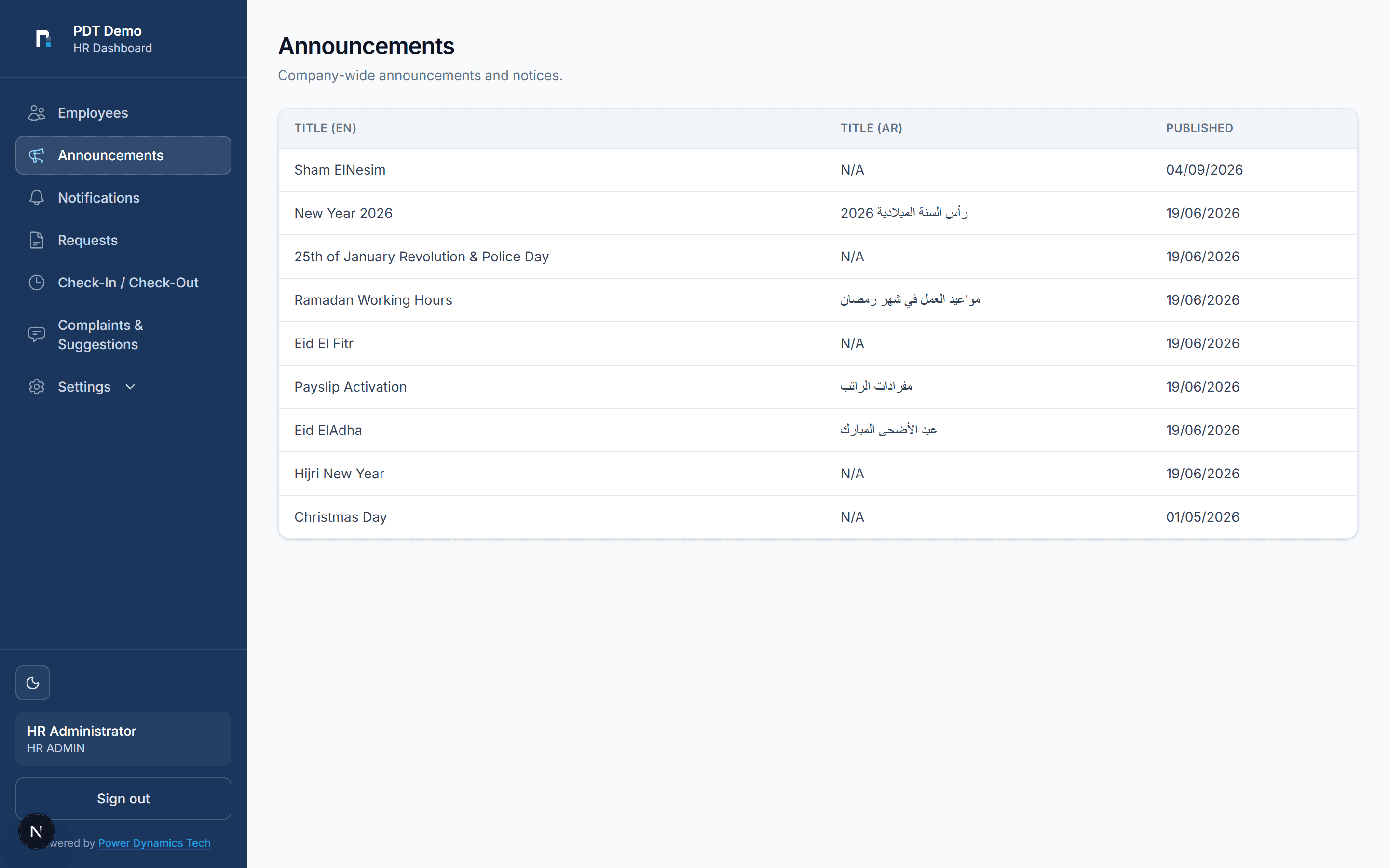This screenshot has width=1389, height=868.
Task: Select the Hijri New Year row
Action: coord(818,474)
